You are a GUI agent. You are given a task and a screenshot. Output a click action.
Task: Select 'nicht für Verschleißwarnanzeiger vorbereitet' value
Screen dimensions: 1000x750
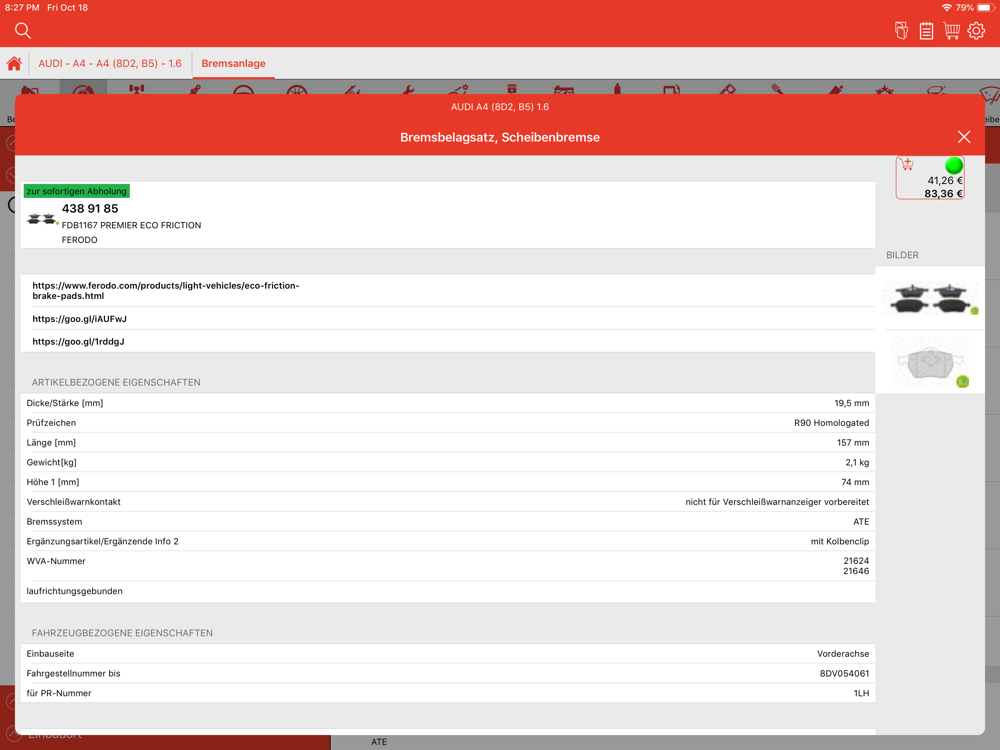[777, 502]
